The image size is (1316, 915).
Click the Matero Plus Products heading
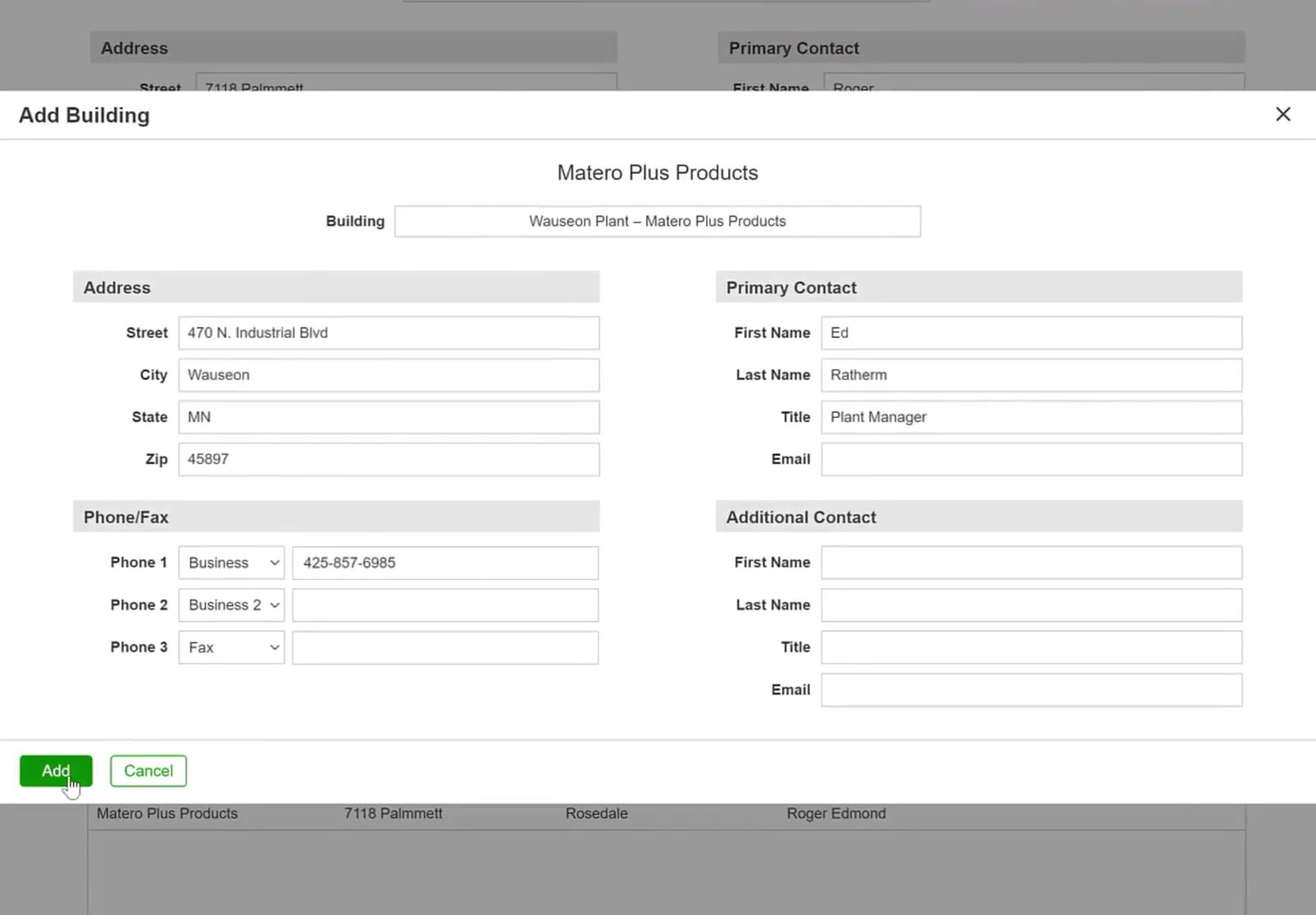657,173
